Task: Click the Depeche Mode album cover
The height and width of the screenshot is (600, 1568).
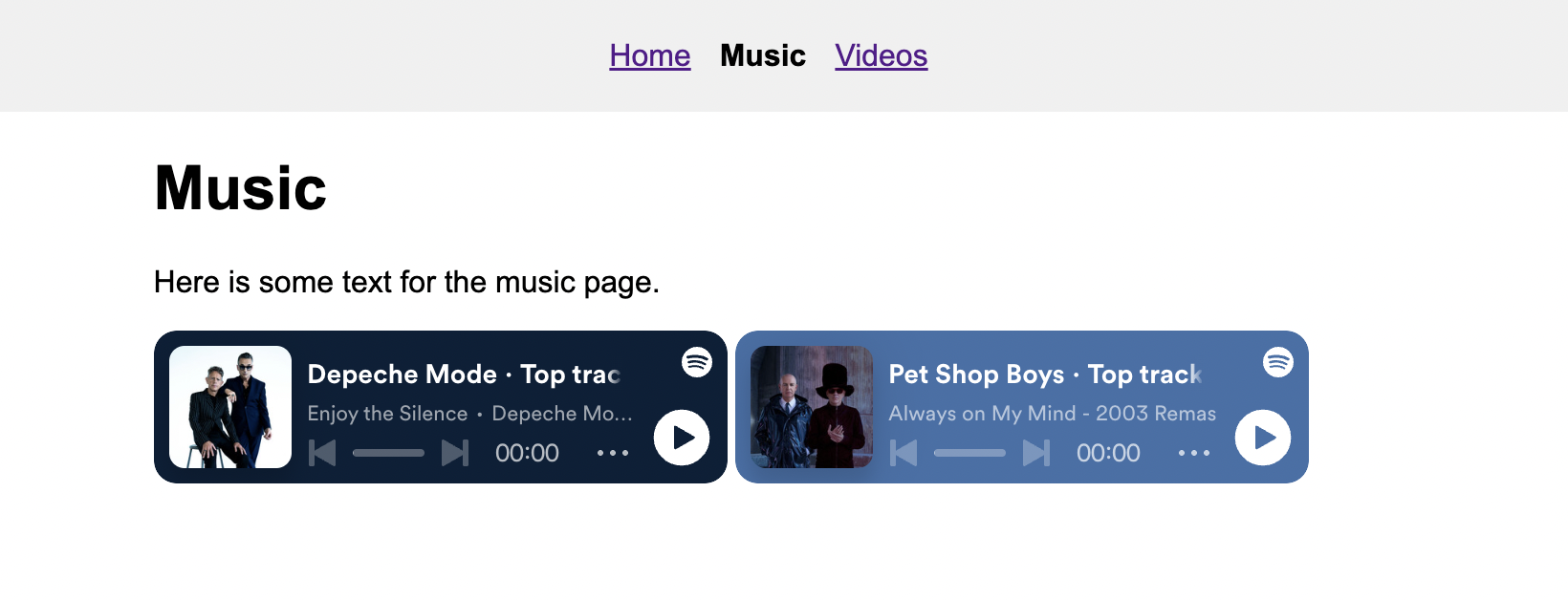Action: coord(230,407)
